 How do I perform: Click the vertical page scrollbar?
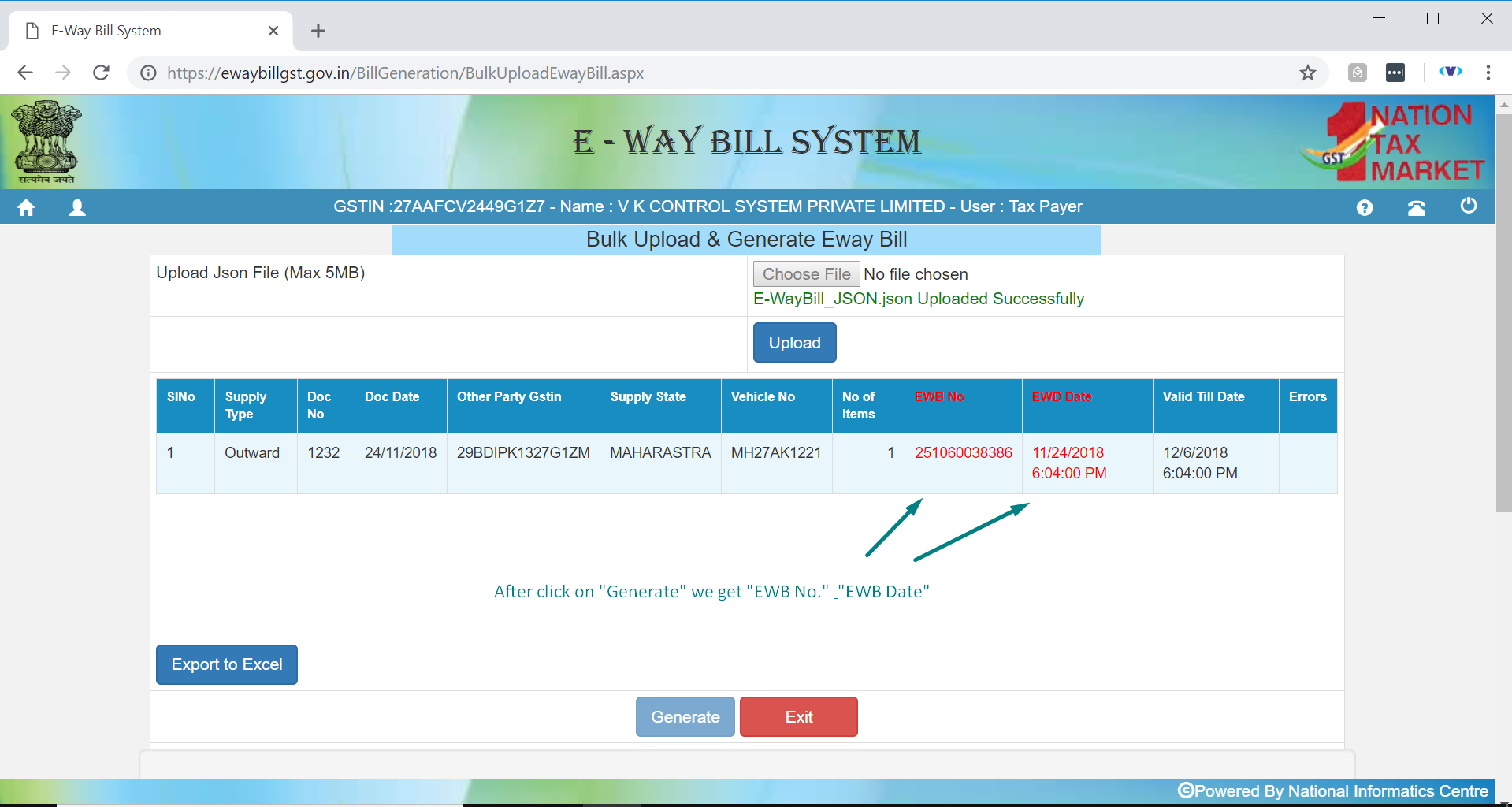[1503, 315]
